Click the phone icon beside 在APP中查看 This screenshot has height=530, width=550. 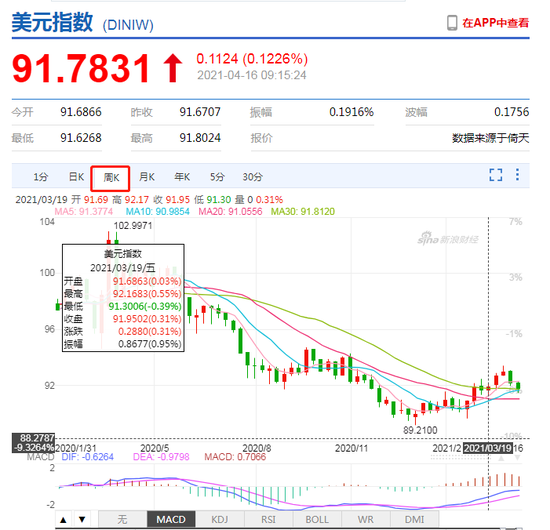[x=452, y=23]
